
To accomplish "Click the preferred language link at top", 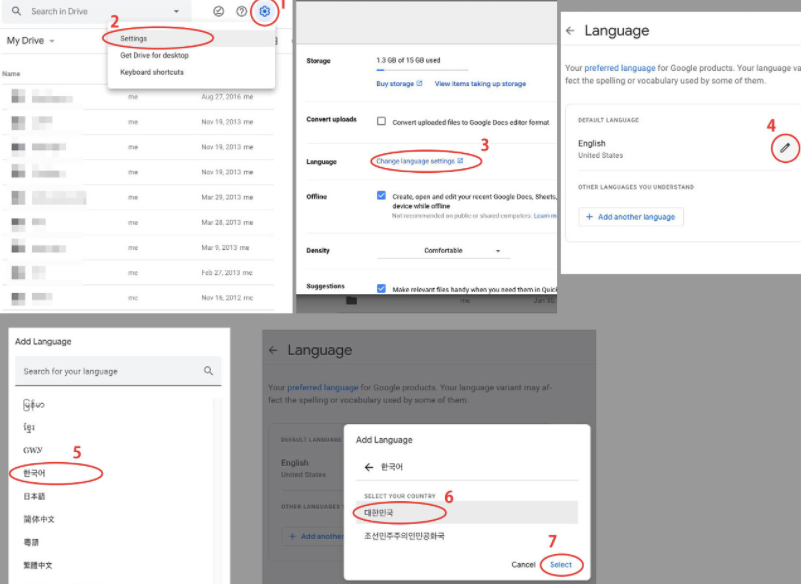I will pos(620,68).
